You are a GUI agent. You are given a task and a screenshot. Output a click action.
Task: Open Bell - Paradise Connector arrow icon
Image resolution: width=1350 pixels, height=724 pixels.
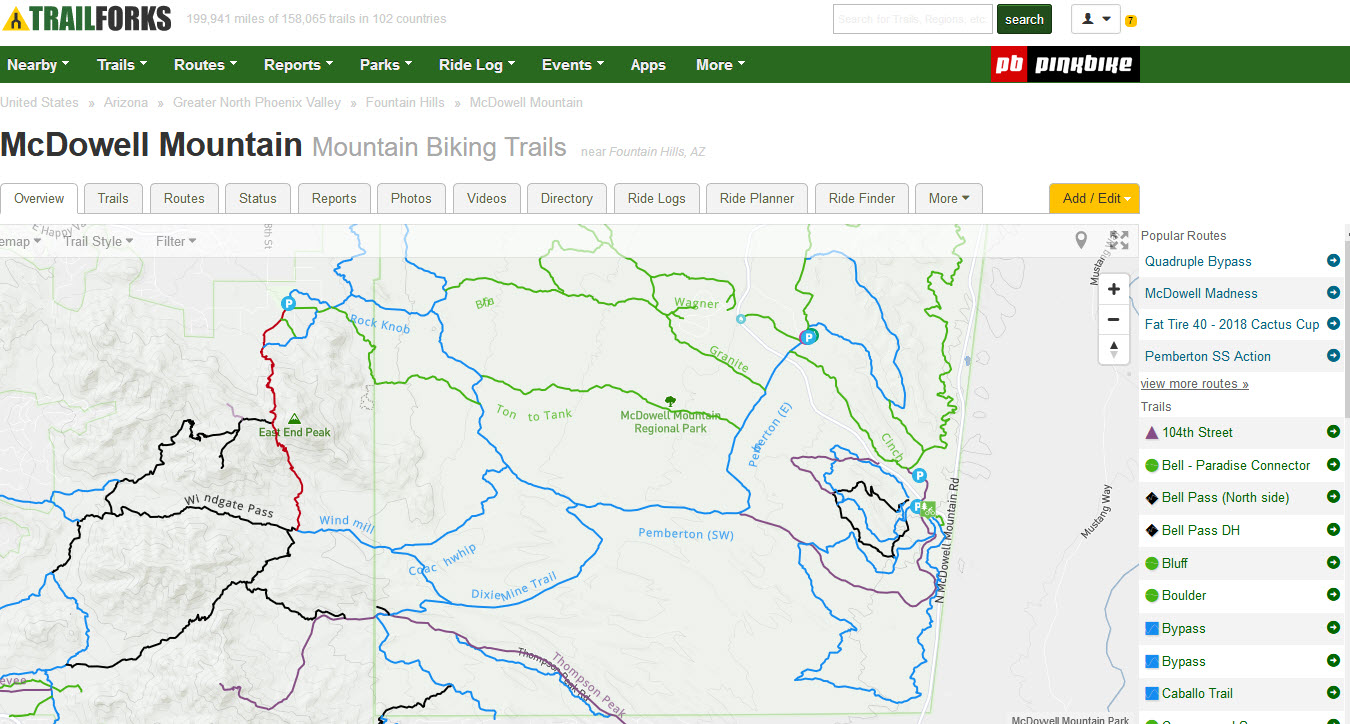pyautogui.click(x=1333, y=465)
